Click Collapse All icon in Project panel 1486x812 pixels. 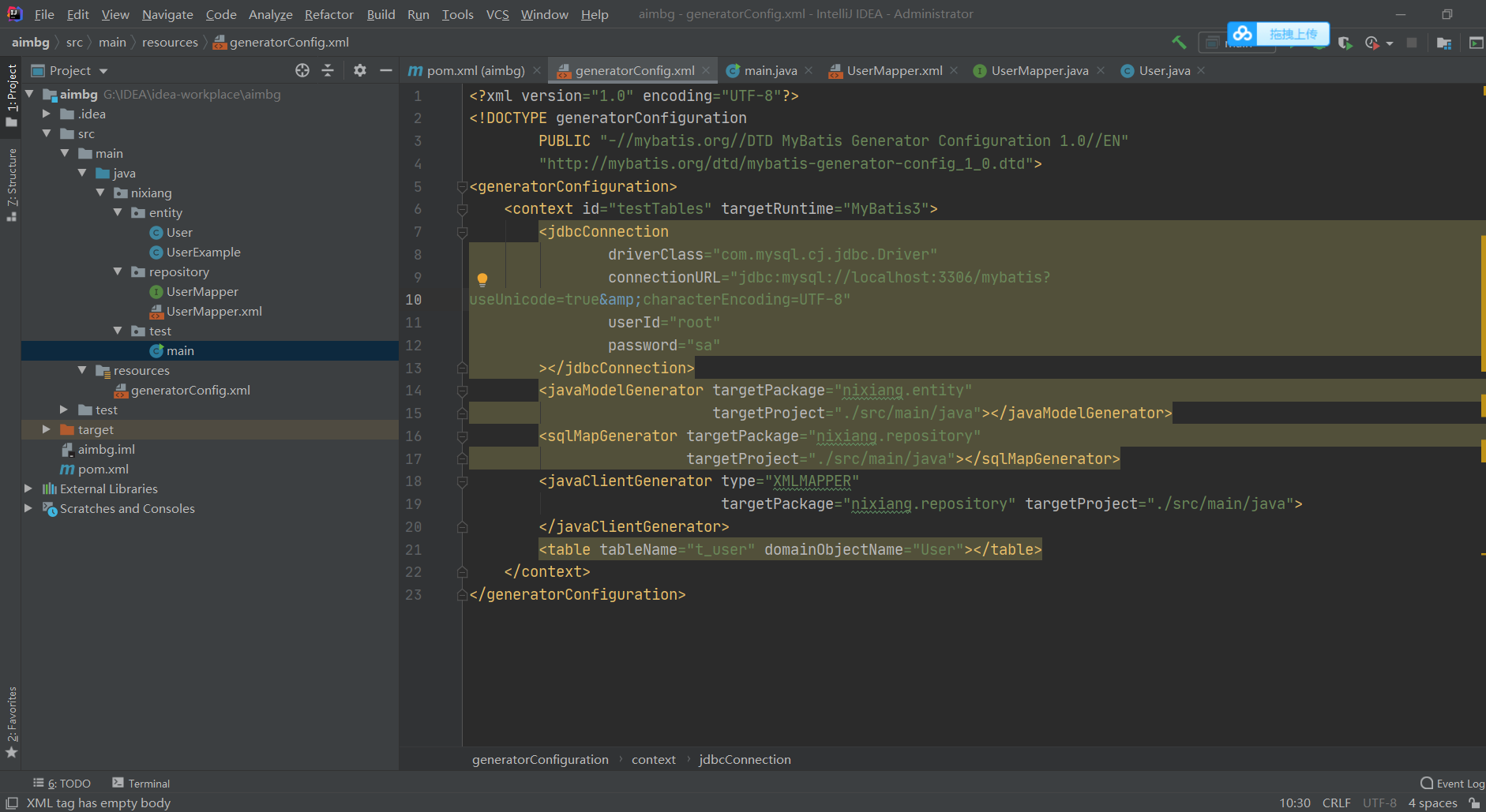(328, 70)
